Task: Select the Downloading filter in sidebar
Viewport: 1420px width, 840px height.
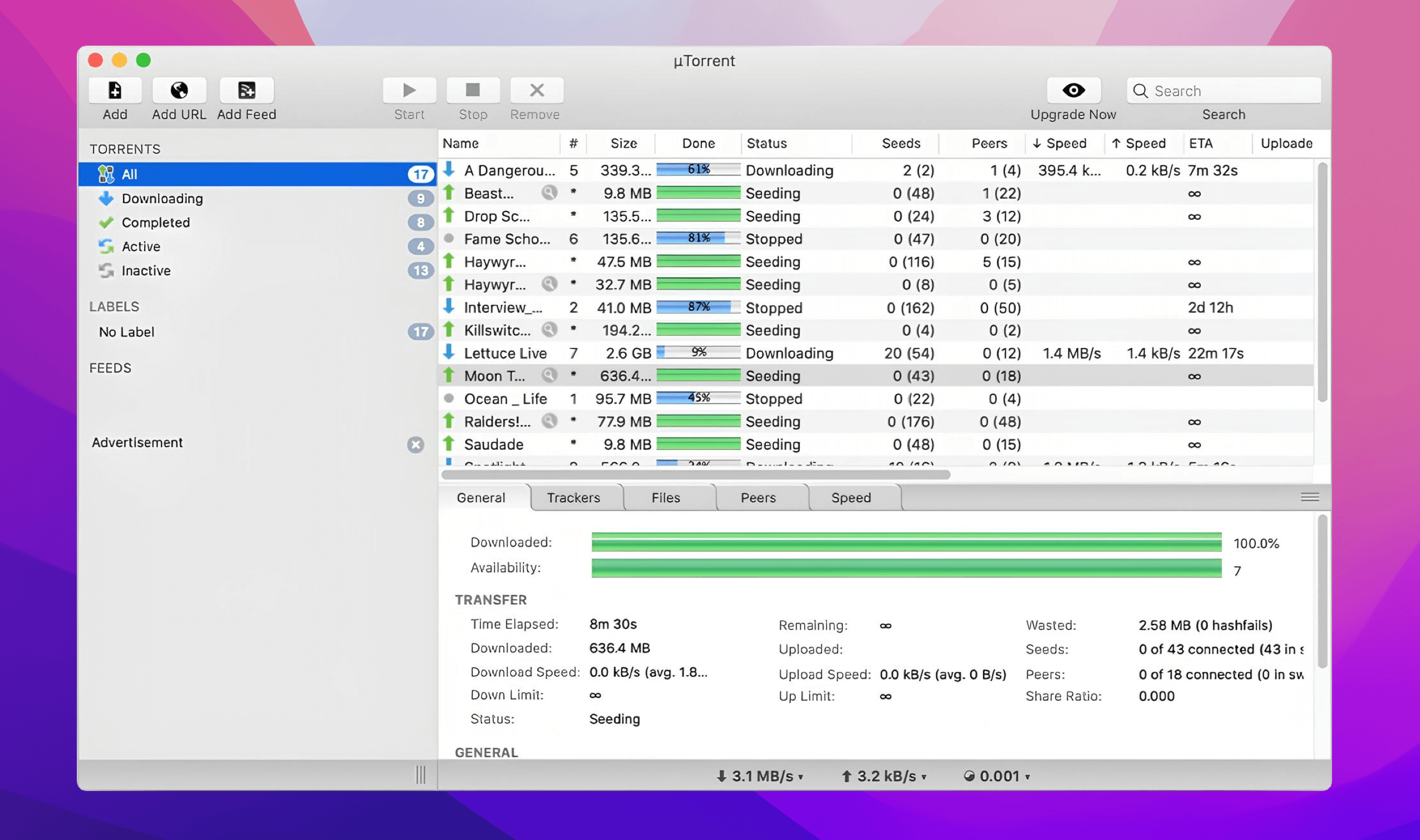Action: click(x=162, y=199)
